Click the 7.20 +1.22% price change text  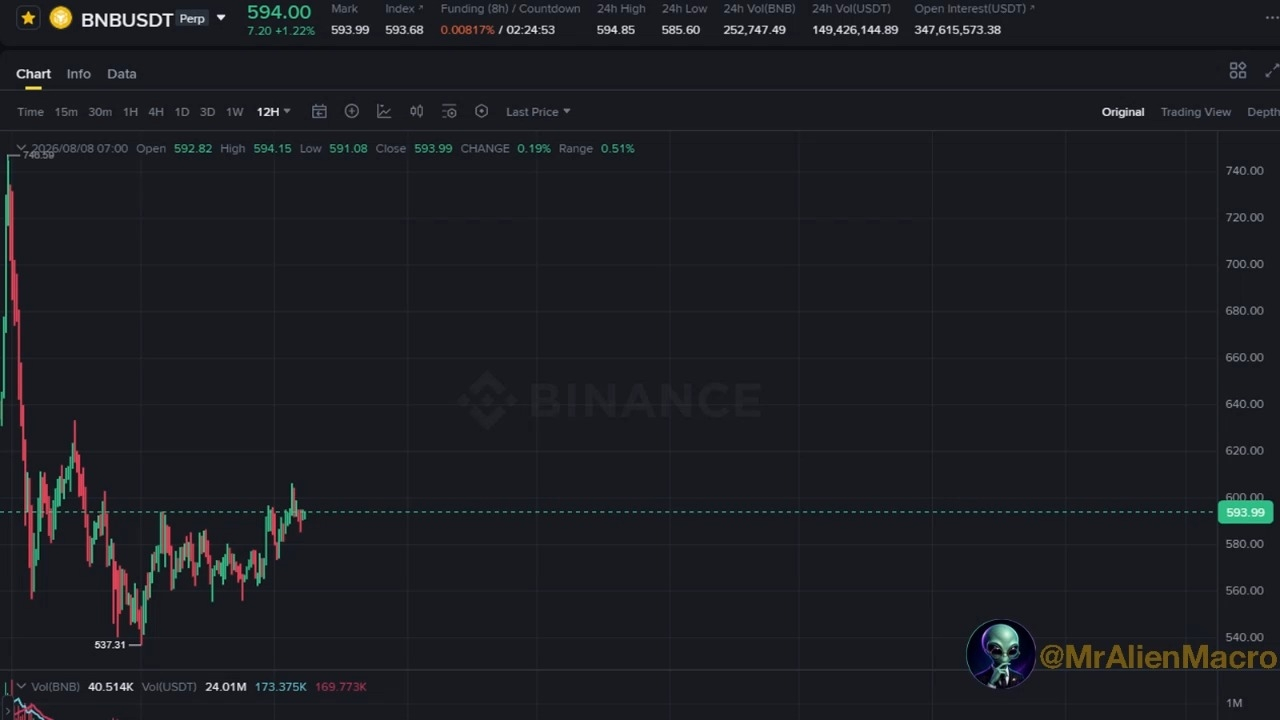pyautogui.click(x=281, y=31)
